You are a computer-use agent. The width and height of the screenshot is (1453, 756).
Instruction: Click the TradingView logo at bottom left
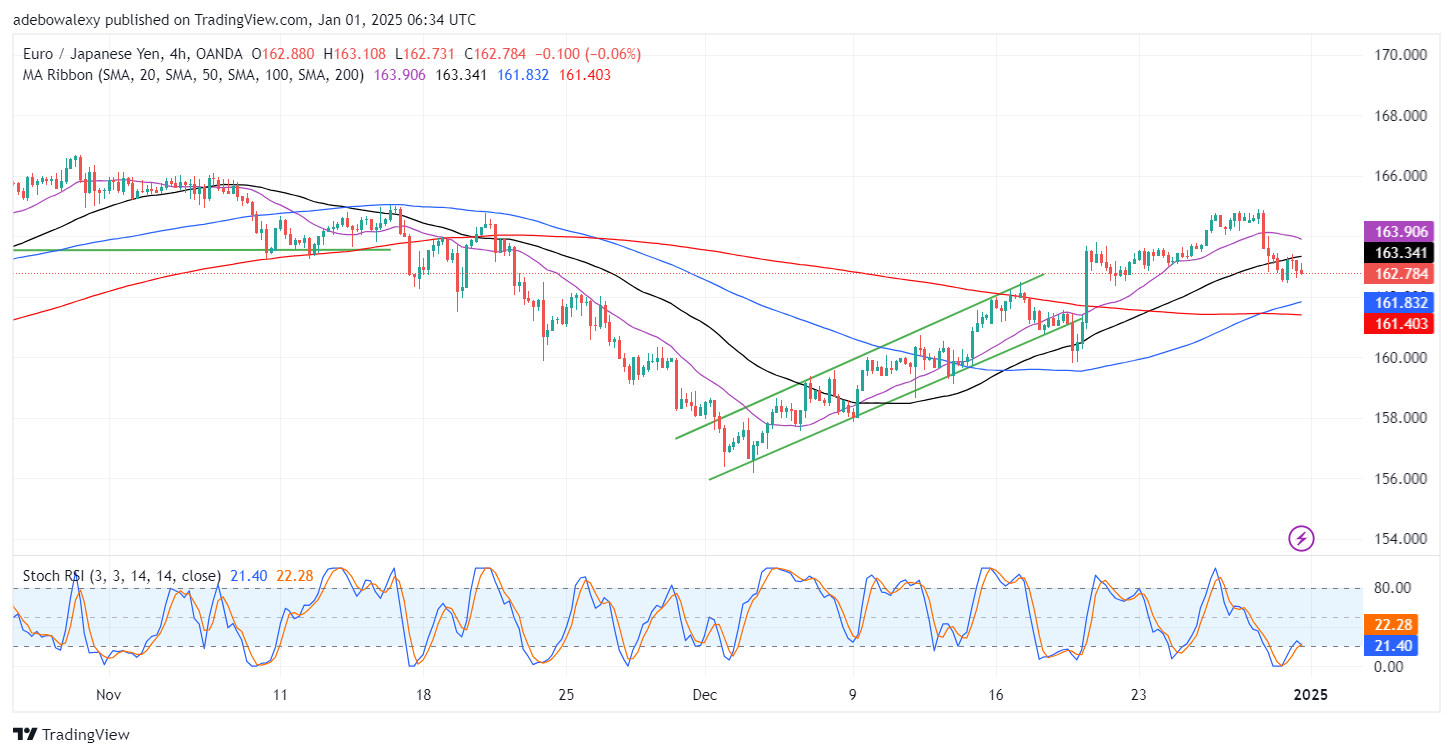[x=72, y=735]
